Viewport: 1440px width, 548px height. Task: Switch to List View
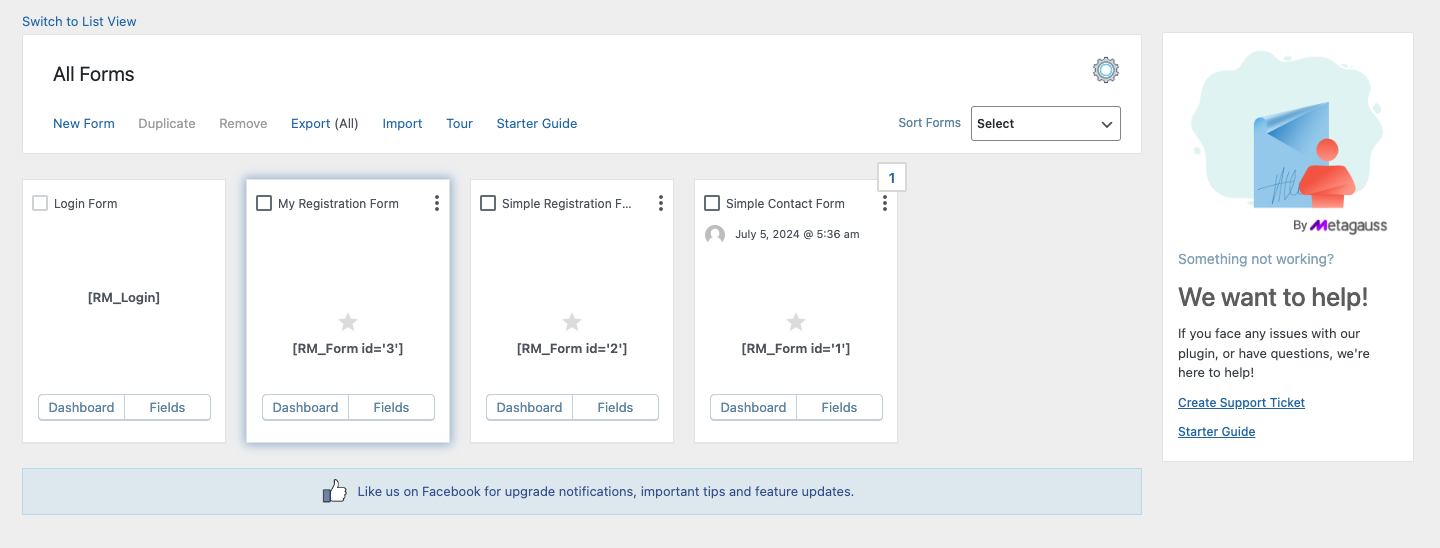point(79,21)
